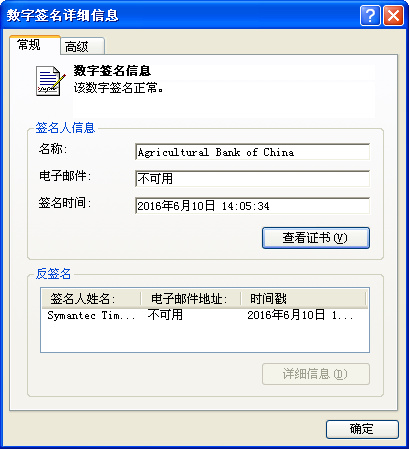Click the countersignature timestamp 2016年6月10日 cell

tap(300, 315)
